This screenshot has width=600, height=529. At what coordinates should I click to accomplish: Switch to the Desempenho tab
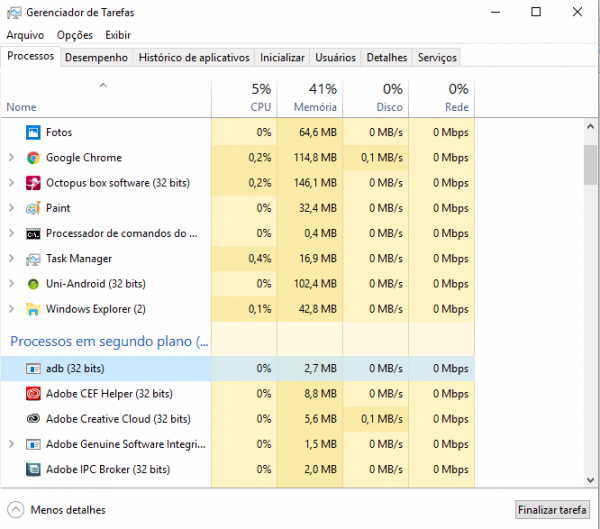(96, 58)
